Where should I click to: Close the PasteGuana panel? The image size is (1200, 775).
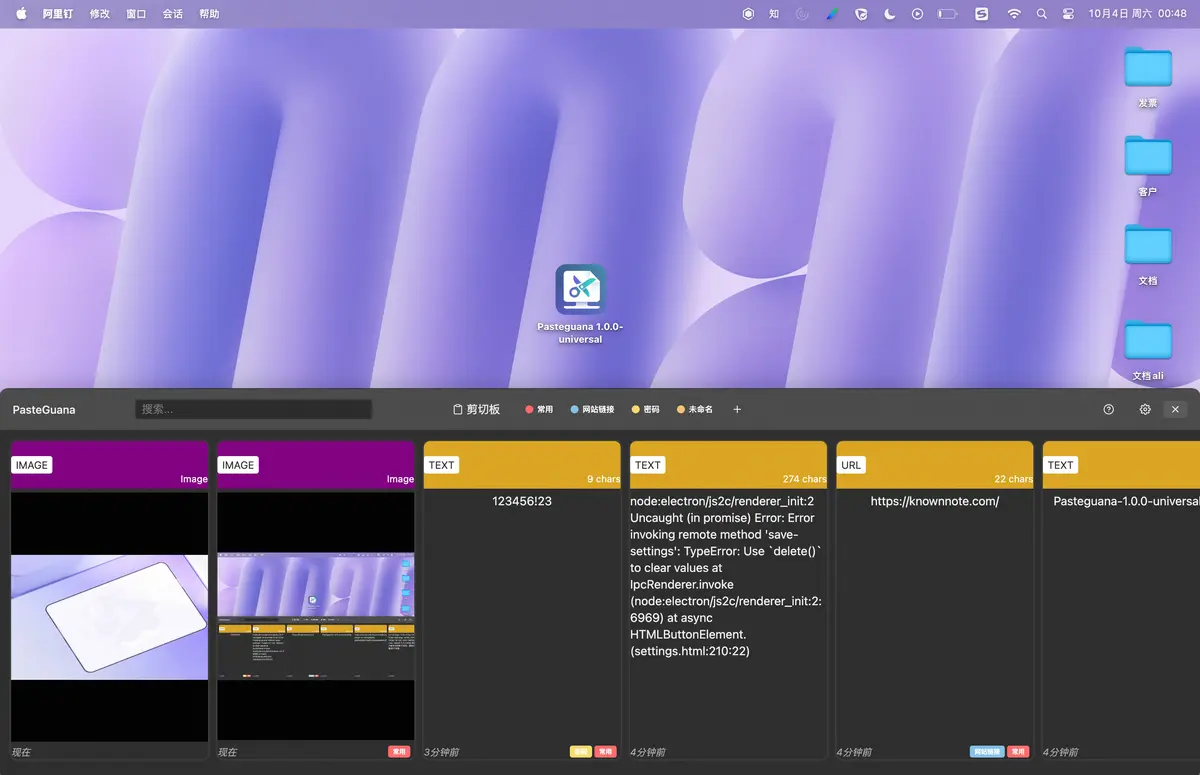[x=1175, y=409]
